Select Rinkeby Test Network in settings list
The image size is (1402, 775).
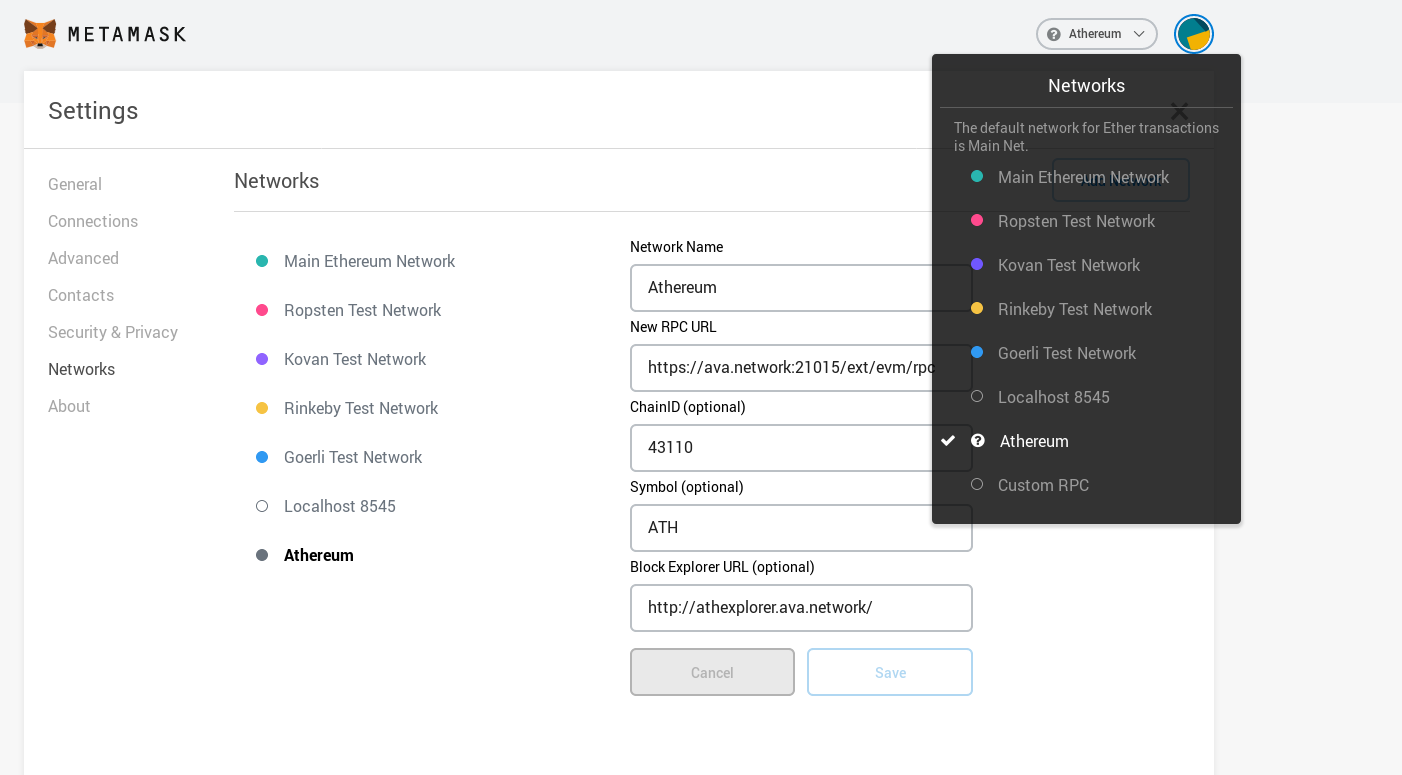[x=361, y=408]
